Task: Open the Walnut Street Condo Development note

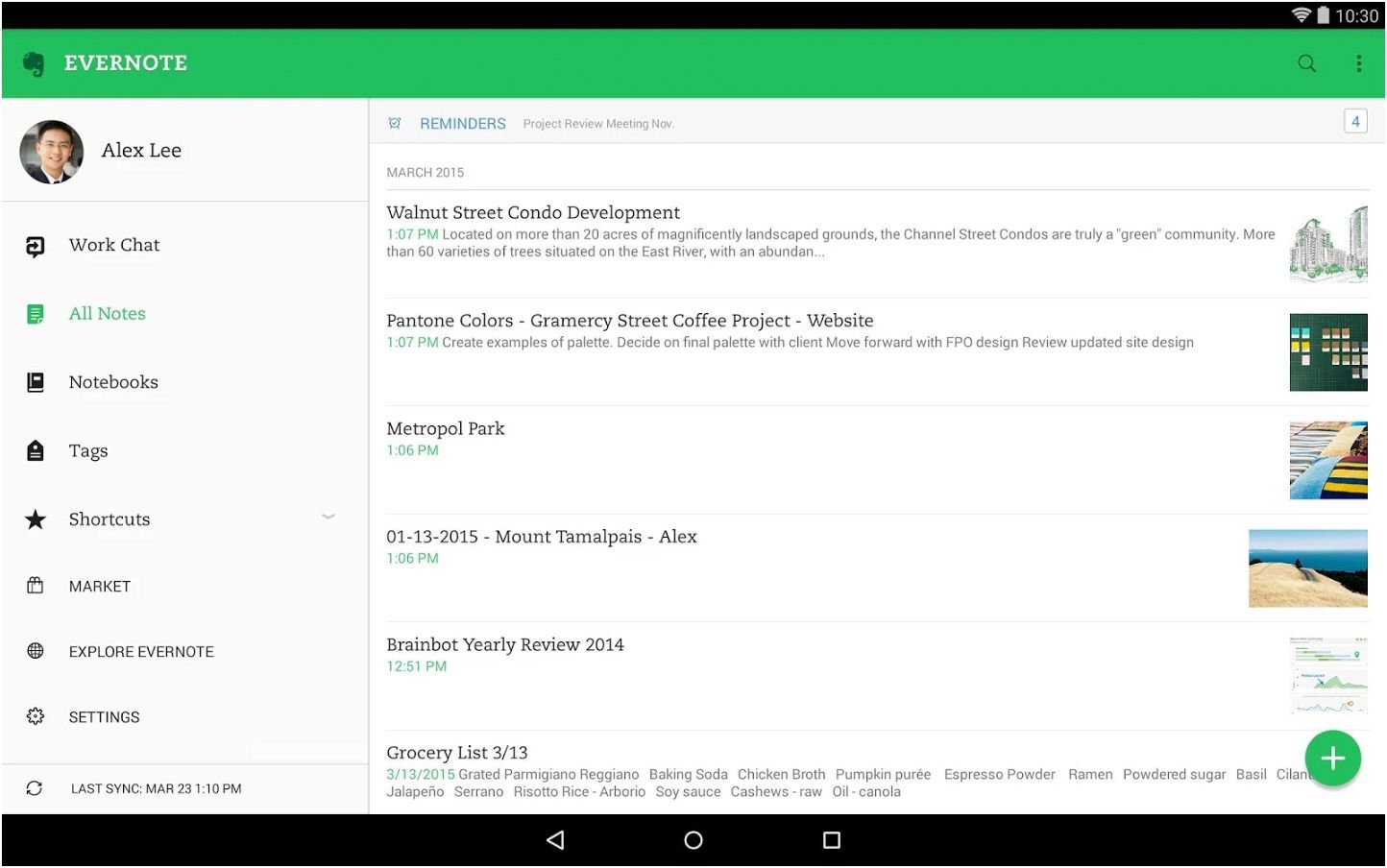Action: tap(533, 213)
